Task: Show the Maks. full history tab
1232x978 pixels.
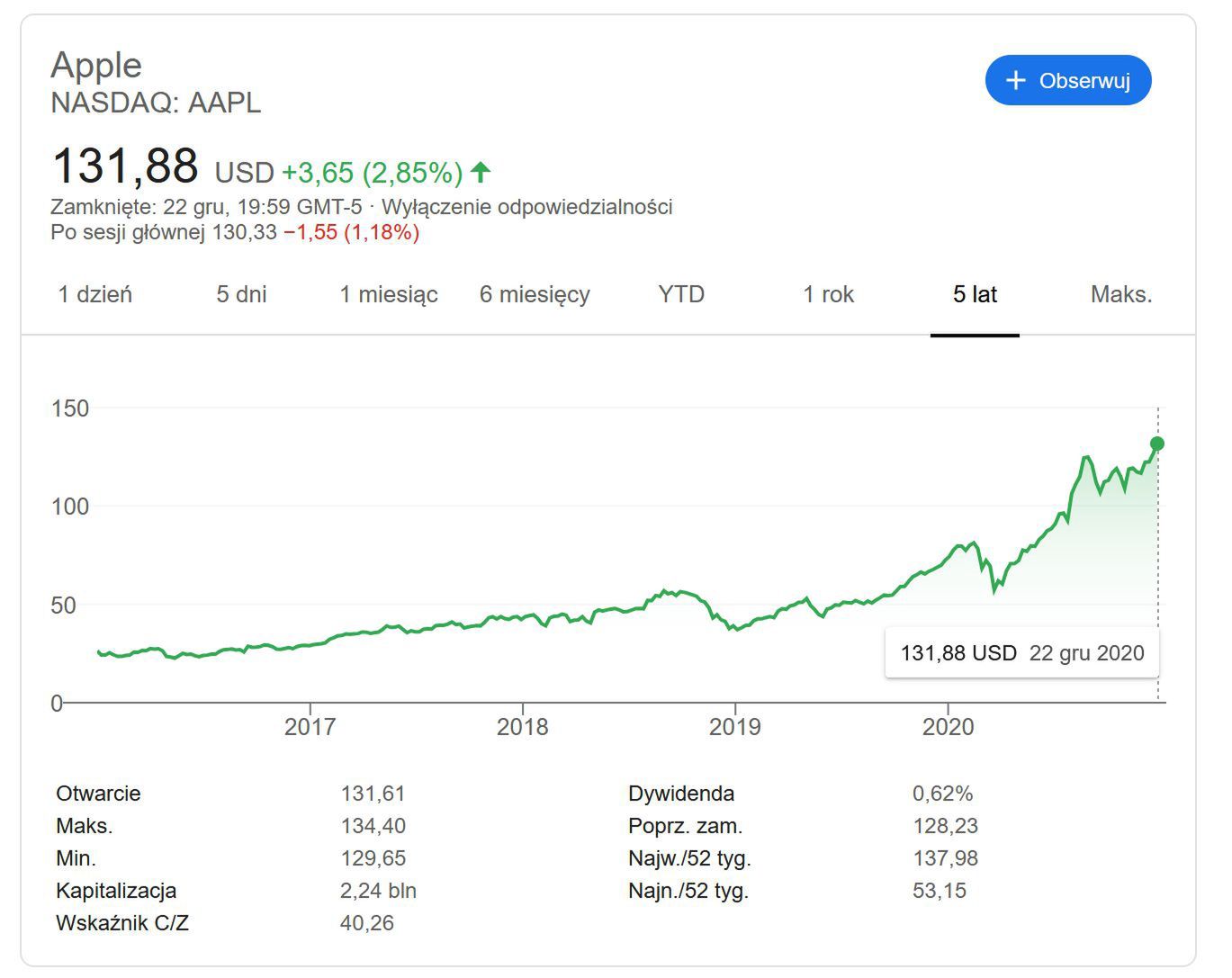Action: point(1121,294)
